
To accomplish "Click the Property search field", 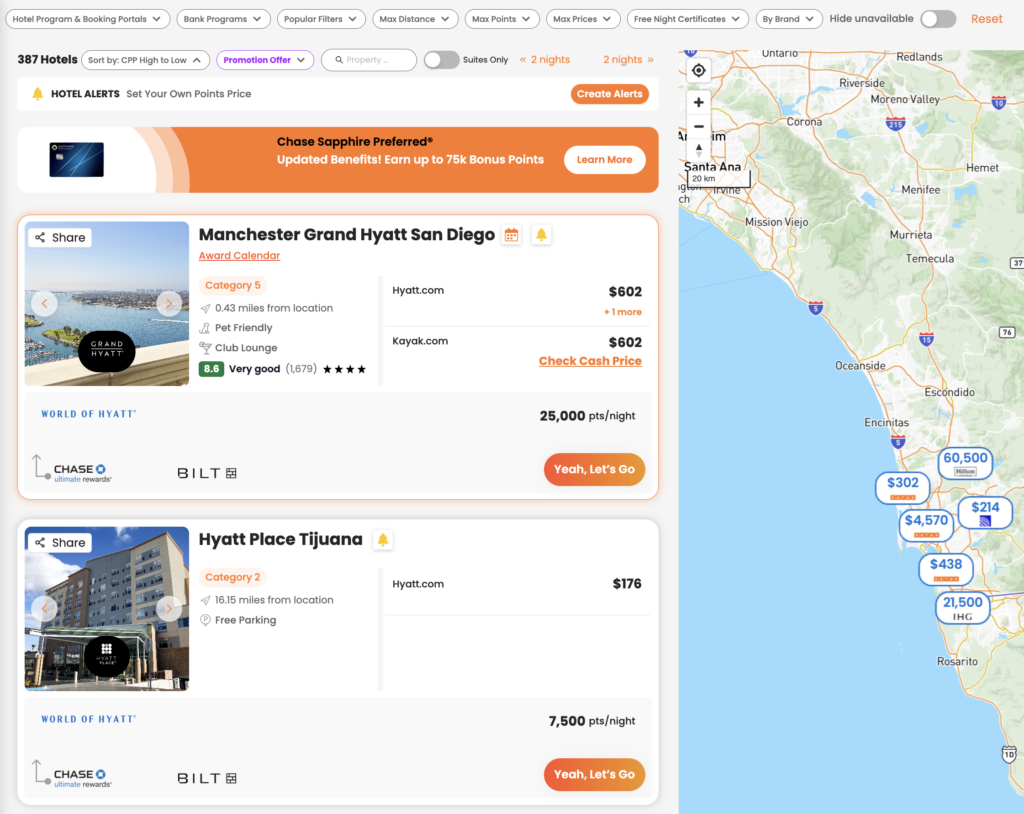I will 369,60.
